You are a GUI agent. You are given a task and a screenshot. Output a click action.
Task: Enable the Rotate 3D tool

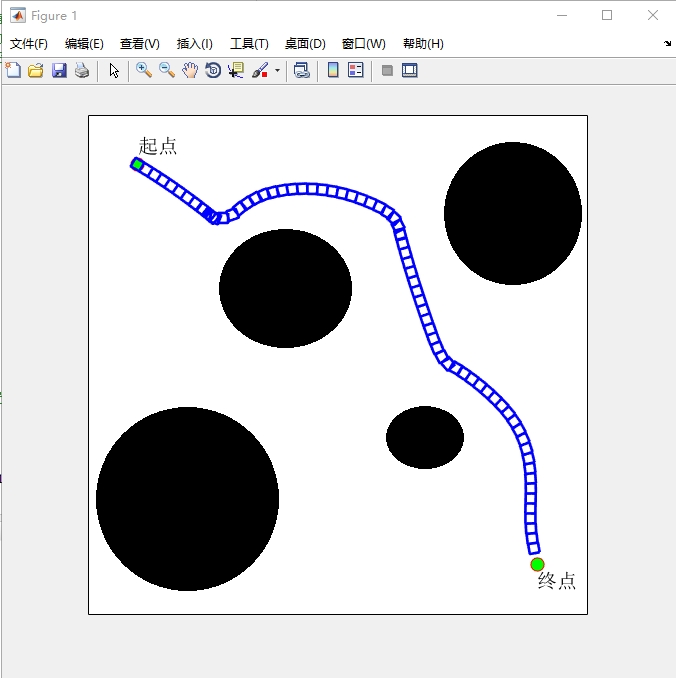[213, 70]
